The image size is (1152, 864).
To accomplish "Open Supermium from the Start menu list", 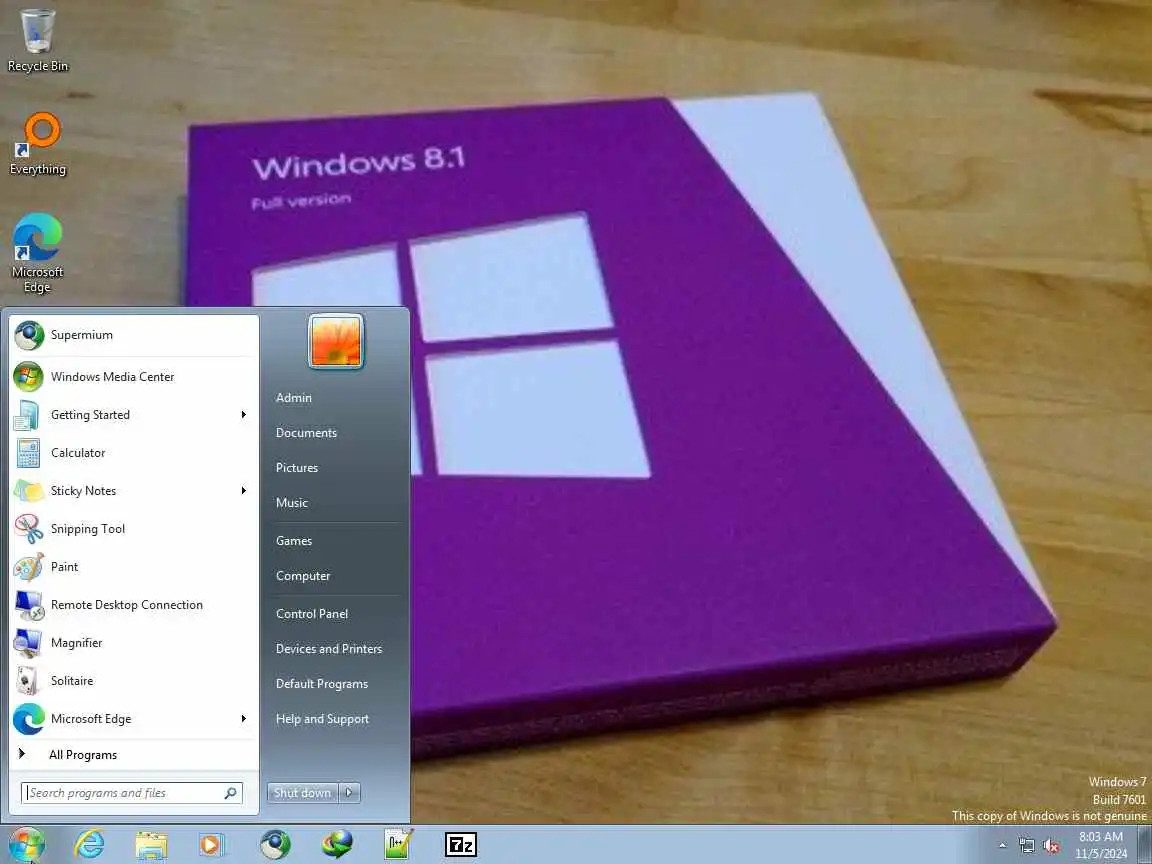I will (x=134, y=335).
